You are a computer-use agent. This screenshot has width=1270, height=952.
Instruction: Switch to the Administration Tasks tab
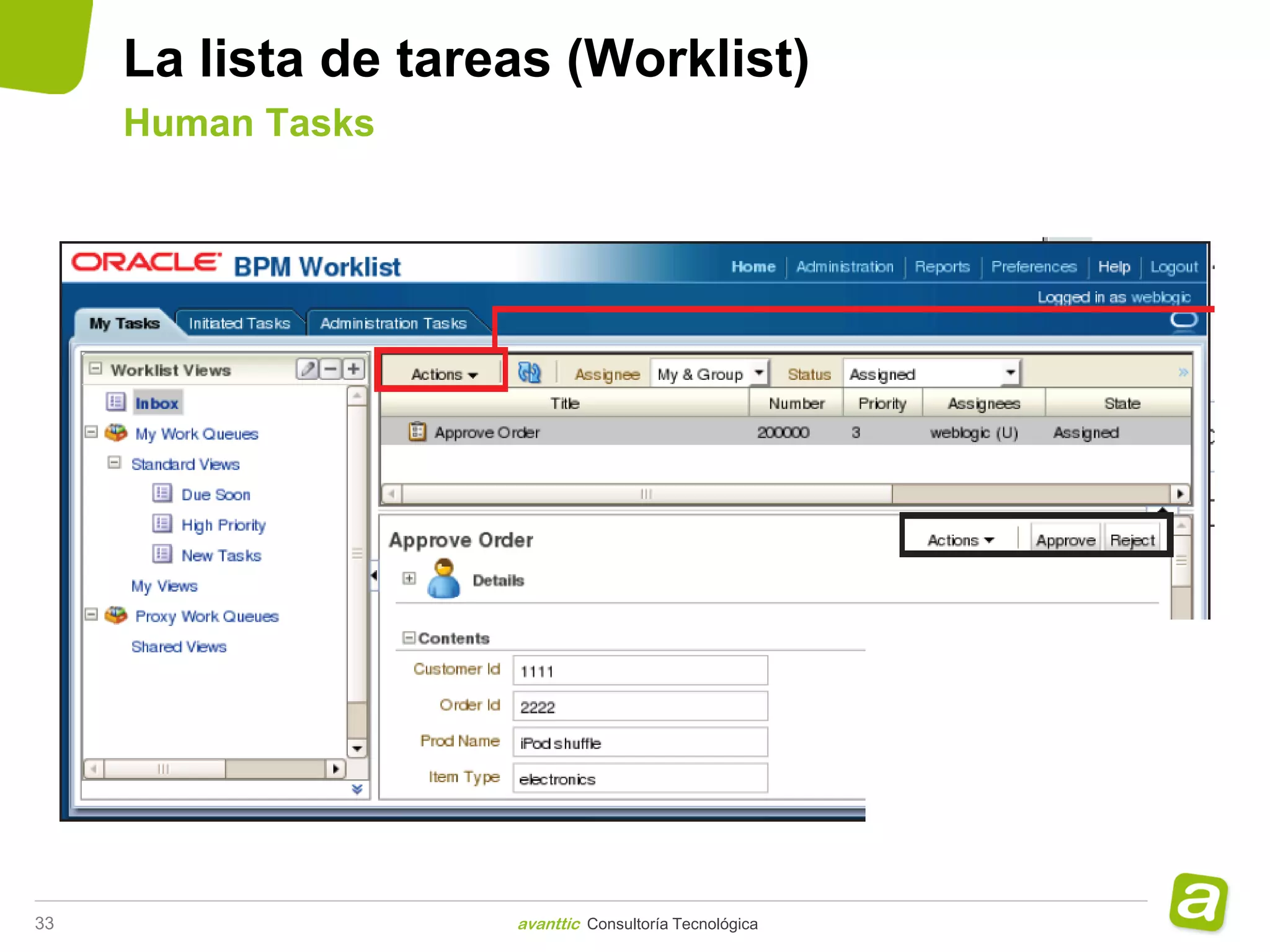pos(393,324)
